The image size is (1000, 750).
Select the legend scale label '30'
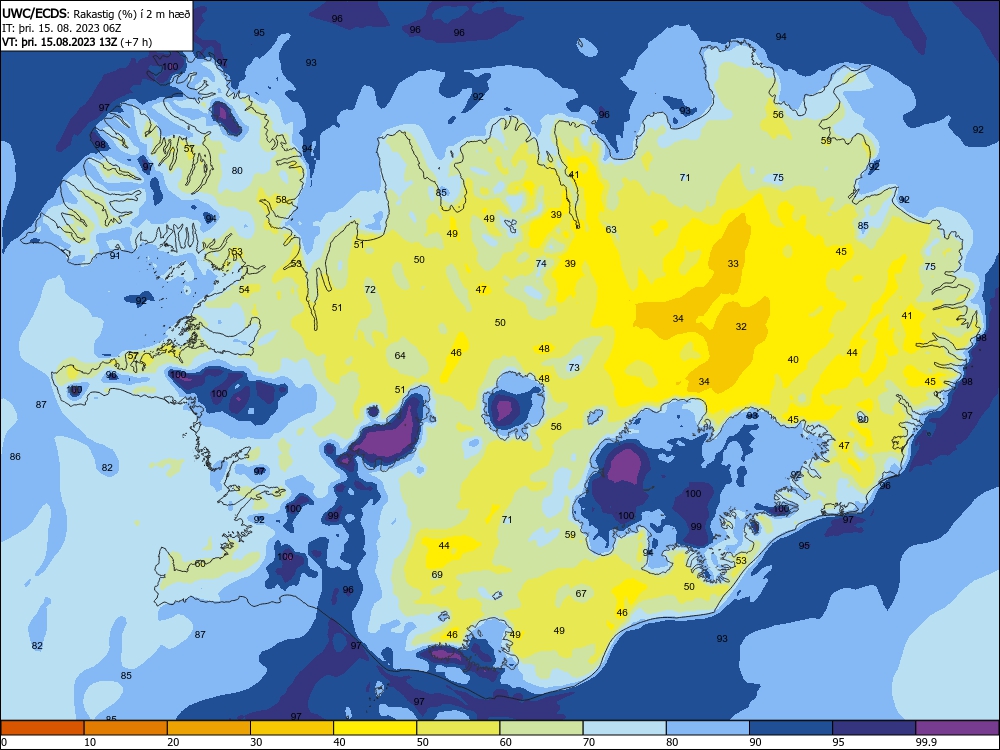pos(256,742)
